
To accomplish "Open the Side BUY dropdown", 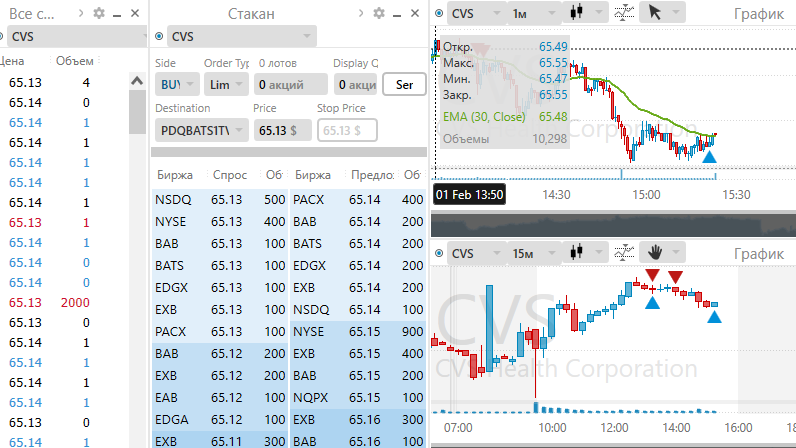I will [x=176, y=85].
